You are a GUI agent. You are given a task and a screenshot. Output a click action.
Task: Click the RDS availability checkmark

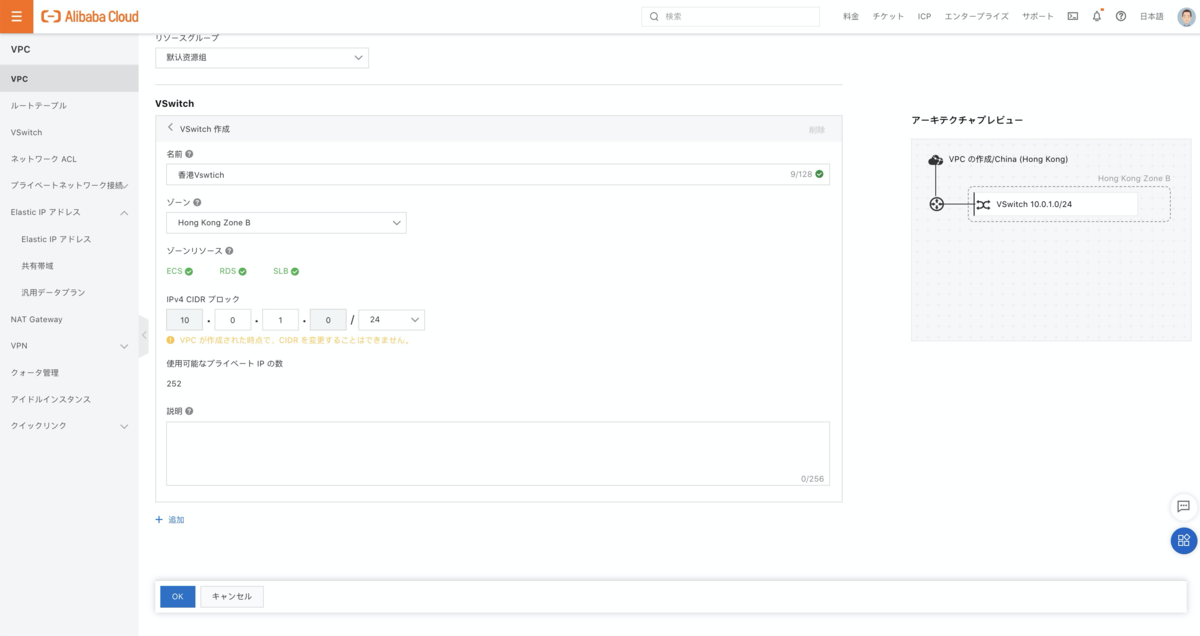tap(242, 271)
